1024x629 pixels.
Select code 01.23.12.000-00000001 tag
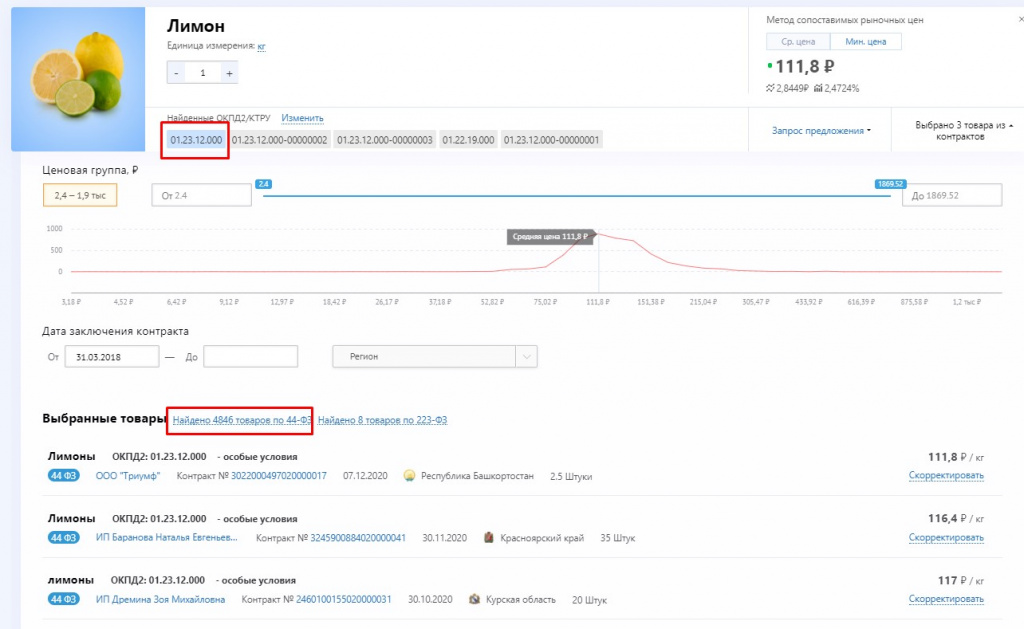(x=551, y=140)
